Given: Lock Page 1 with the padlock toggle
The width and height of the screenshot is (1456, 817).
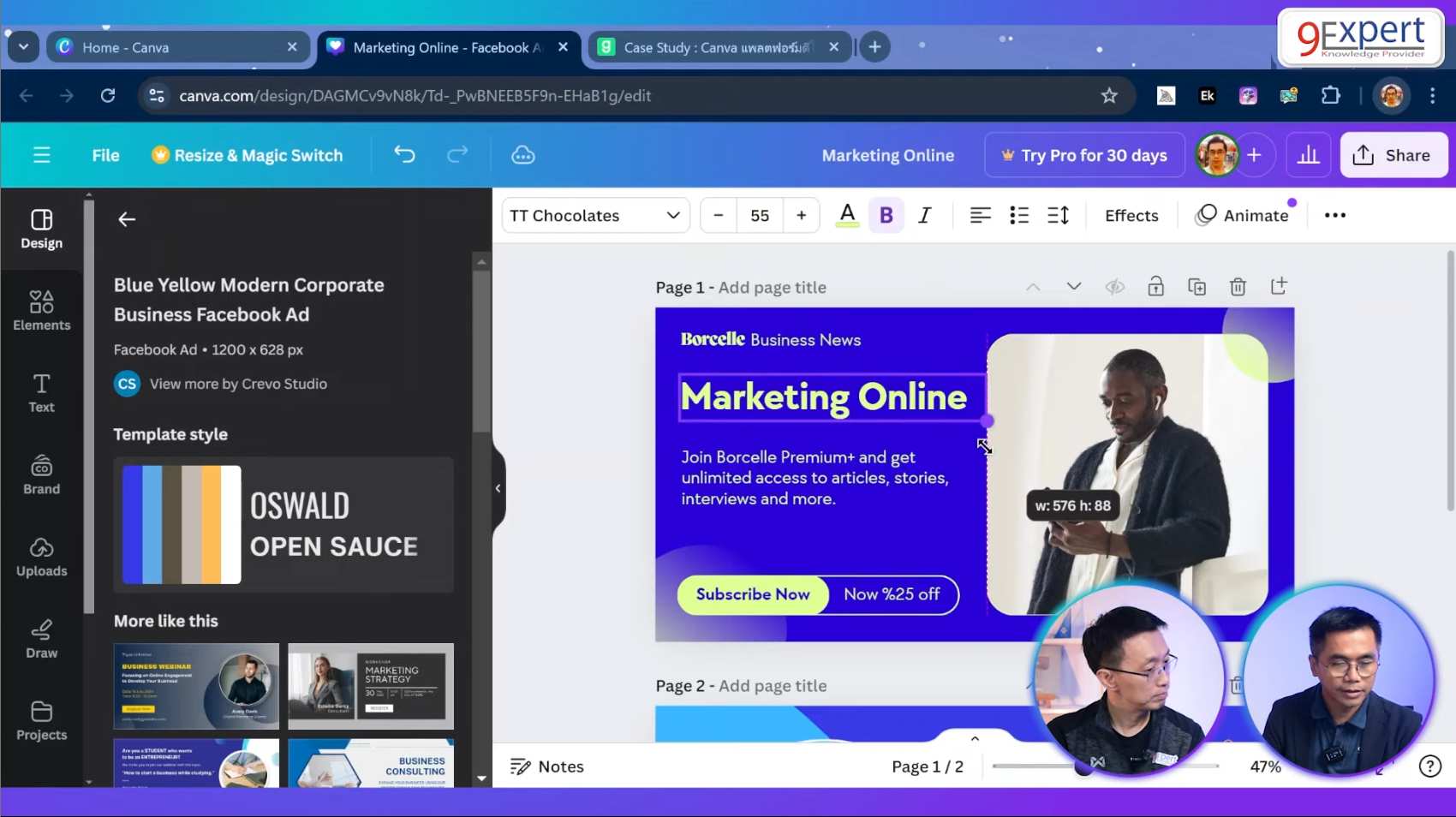Looking at the screenshot, I should coord(1155,286).
